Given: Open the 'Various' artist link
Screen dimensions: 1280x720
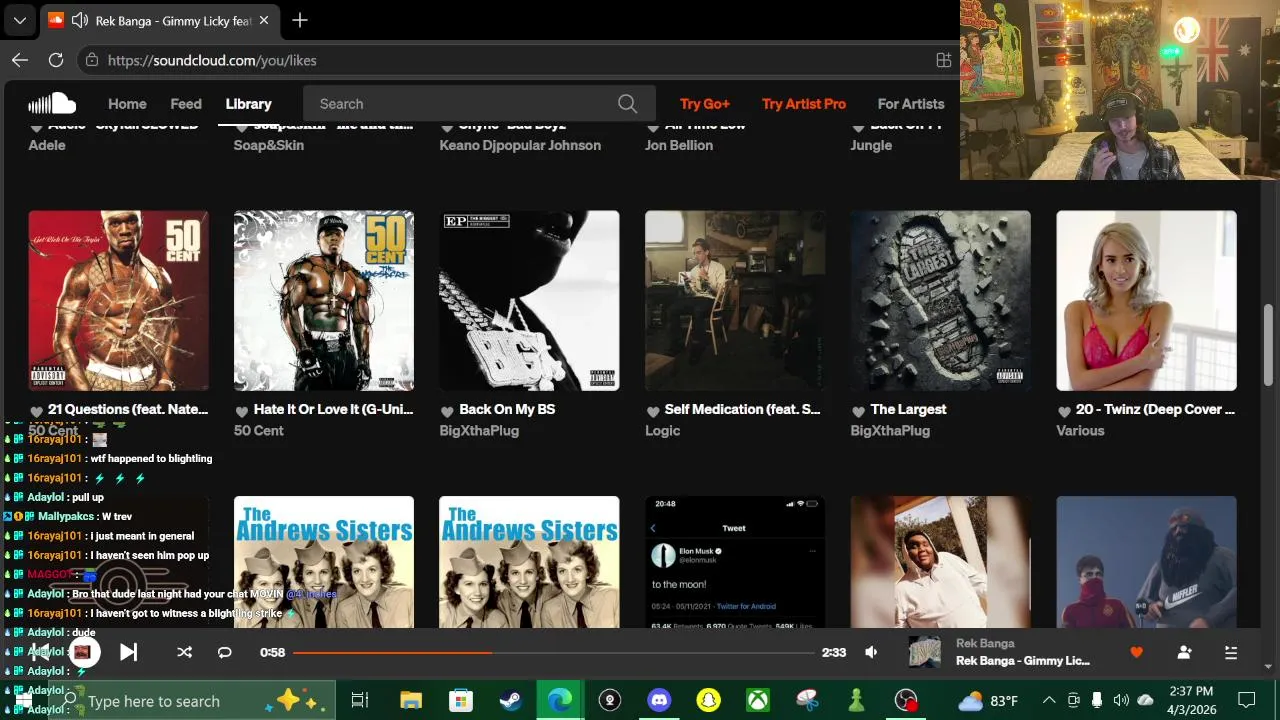Looking at the screenshot, I should click(x=1080, y=431).
